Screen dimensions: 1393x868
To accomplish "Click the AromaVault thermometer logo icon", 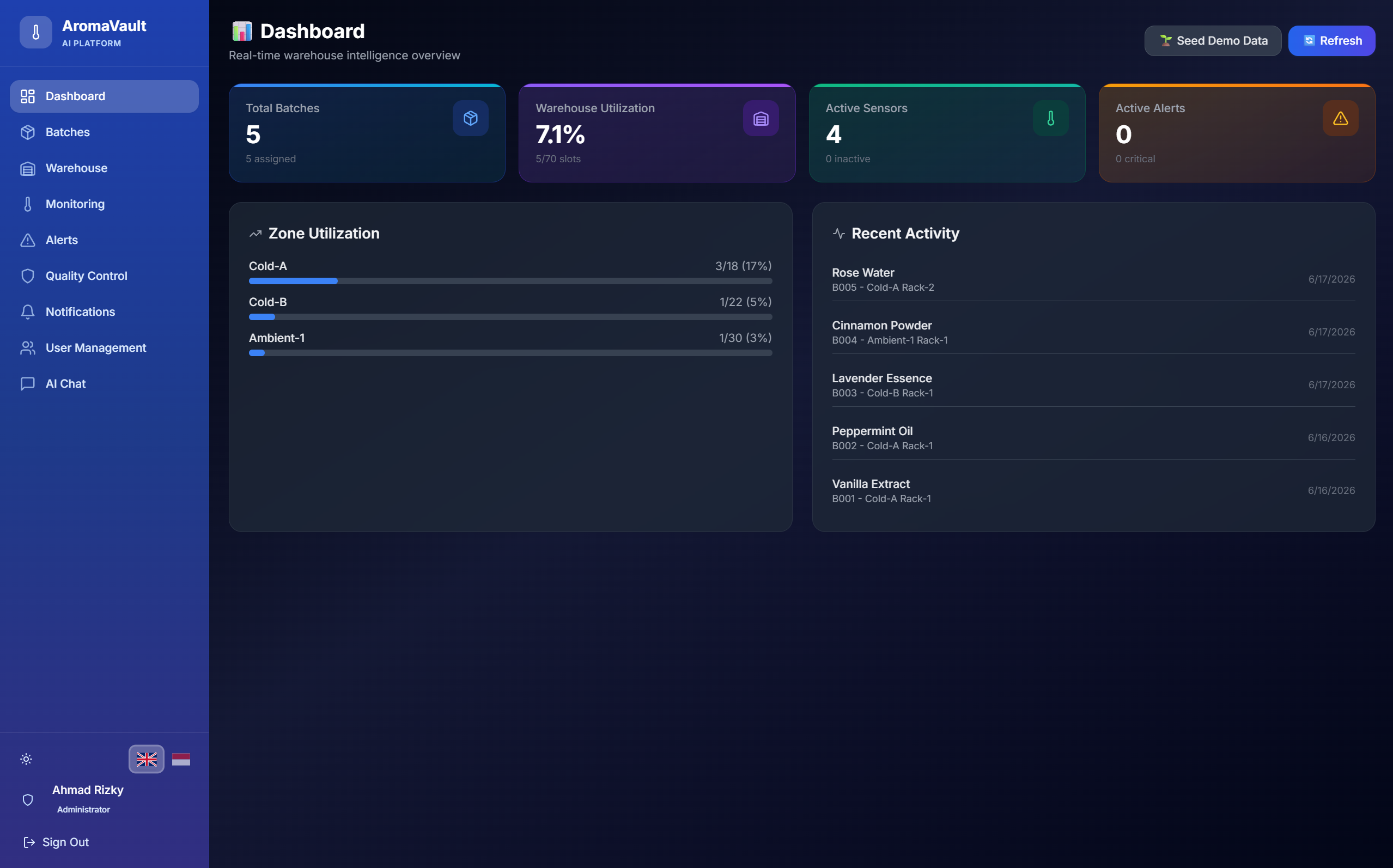I will tap(35, 32).
